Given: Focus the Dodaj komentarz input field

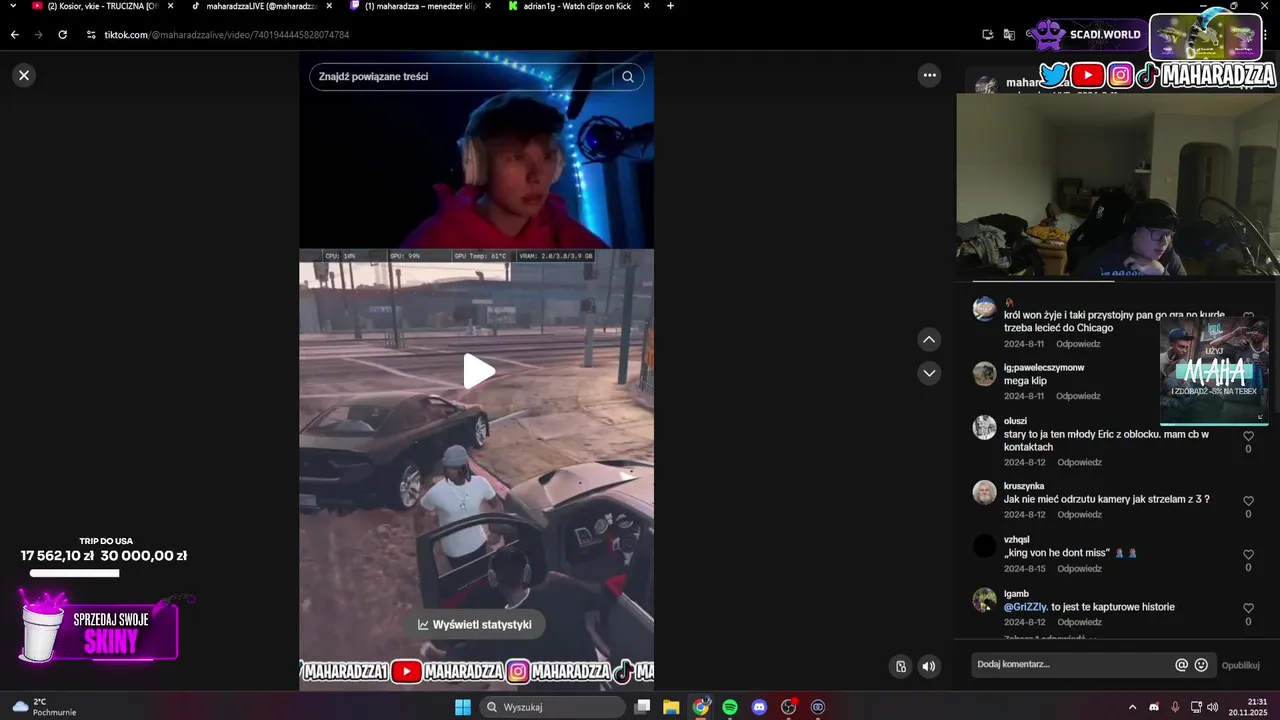Looking at the screenshot, I should tap(1072, 664).
